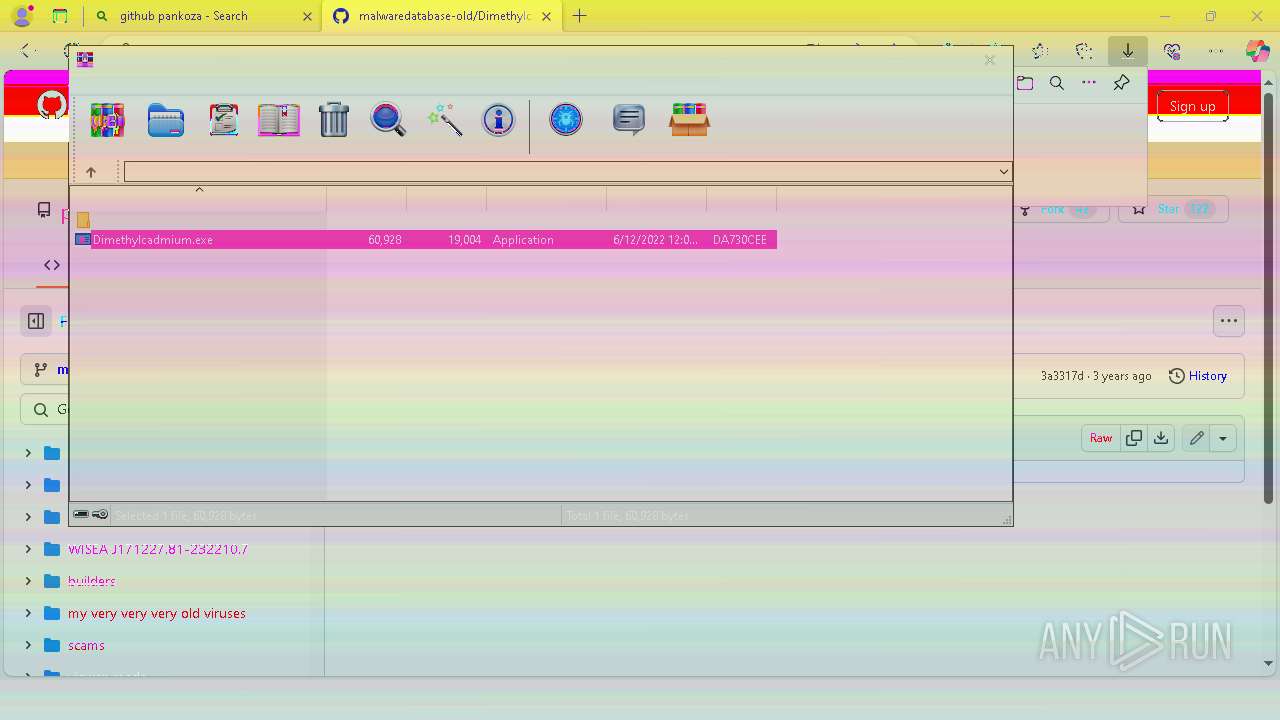Open downloads folder from the Downloads popup
Screen dimensions: 1280x720
1025,83
